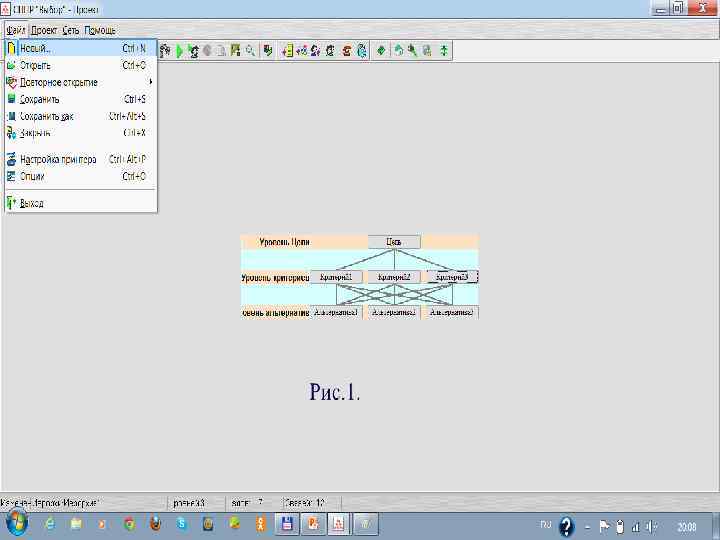This screenshot has height=540, width=720.
Task: Open Google Chrome from the taskbar
Action: pyautogui.click(x=129, y=524)
